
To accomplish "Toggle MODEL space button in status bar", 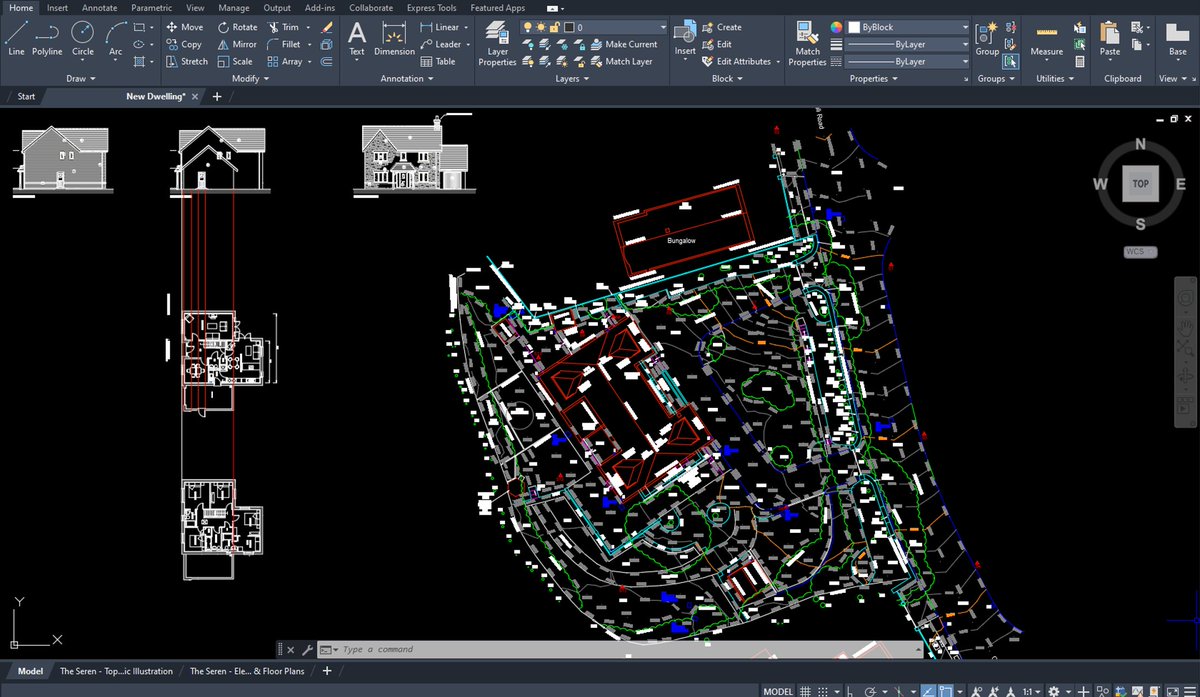I will point(778,691).
